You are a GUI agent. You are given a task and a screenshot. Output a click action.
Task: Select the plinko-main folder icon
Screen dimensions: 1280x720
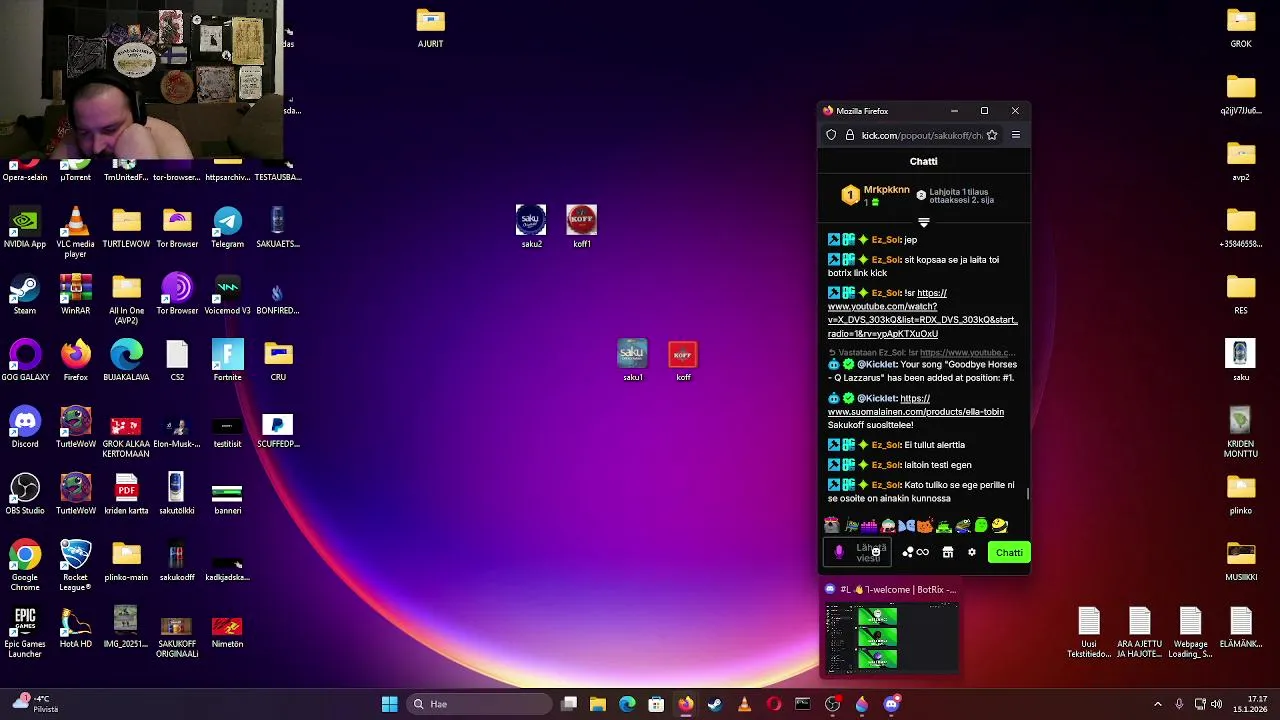tap(126, 561)
